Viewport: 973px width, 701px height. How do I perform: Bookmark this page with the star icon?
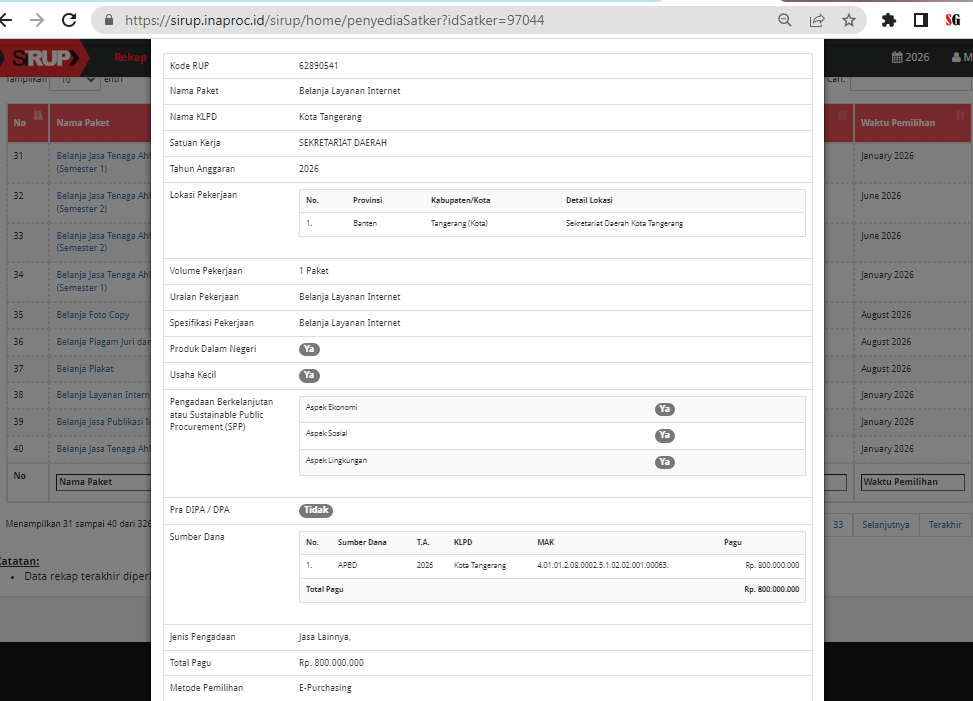[849, 20]
